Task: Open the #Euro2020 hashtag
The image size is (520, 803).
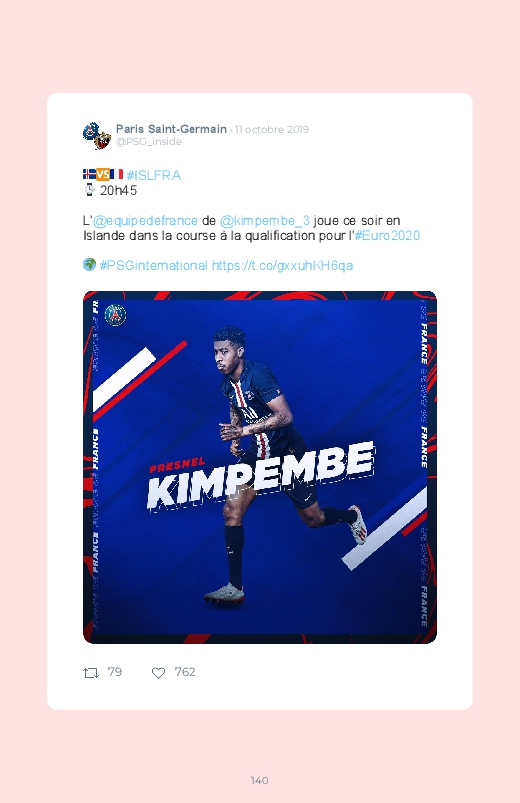Action: click(387, 236)
